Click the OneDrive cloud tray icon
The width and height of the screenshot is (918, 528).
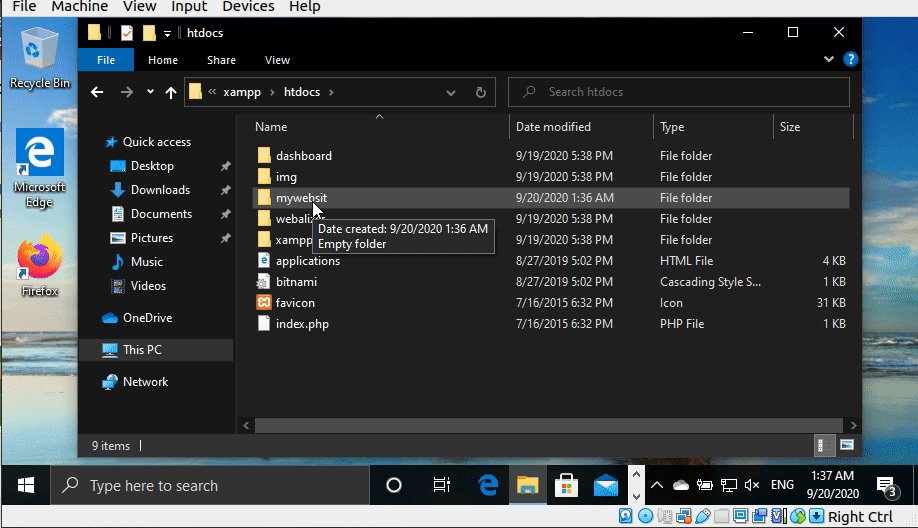[x=680, y=485]
